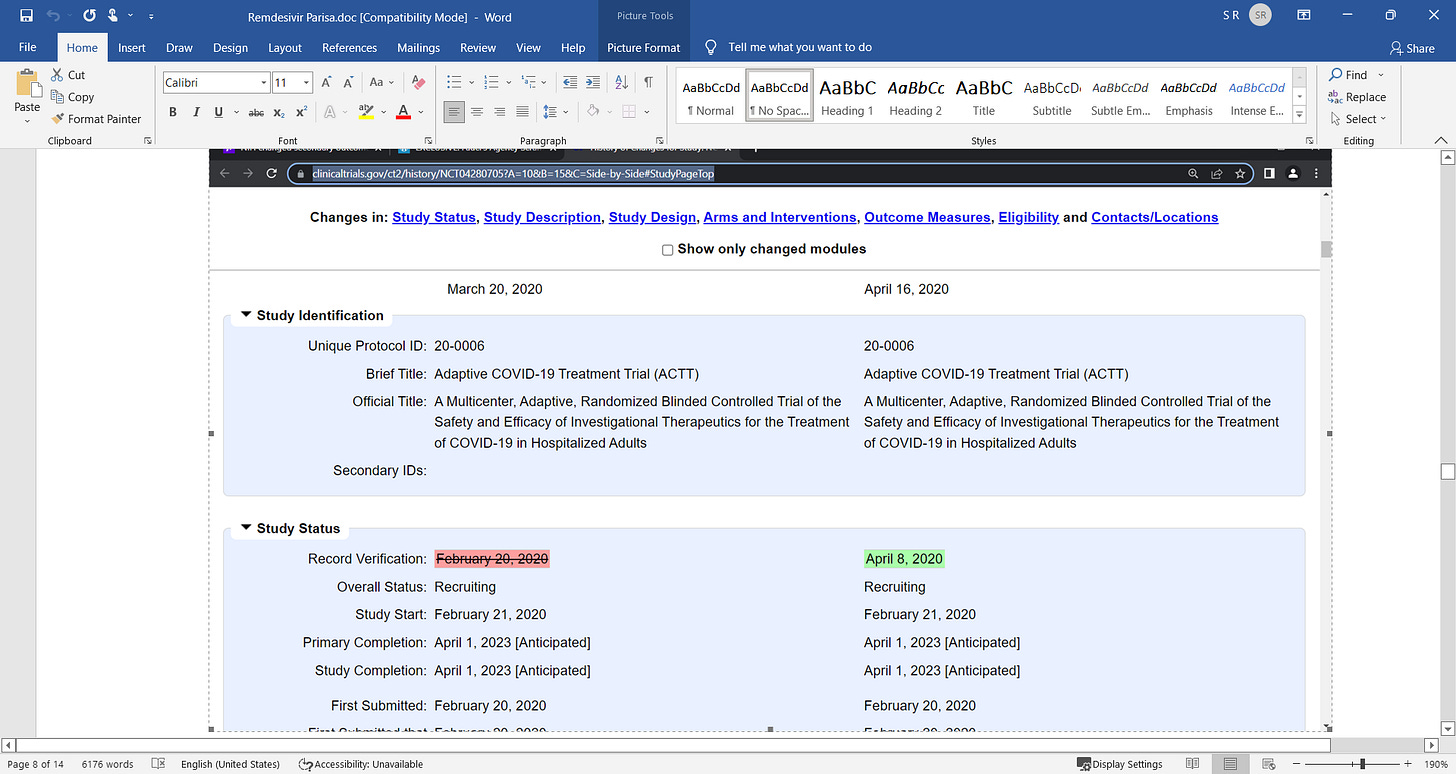Expand the Paste options arrow
The height and width of the screenshot is (774, 1456).
27,121
